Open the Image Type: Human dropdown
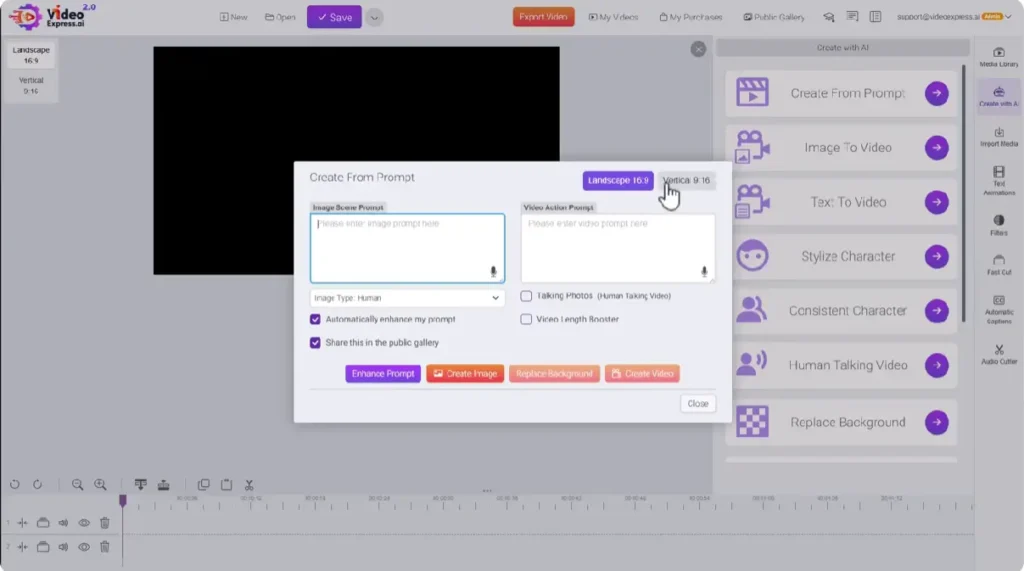This screenshot has width=1024, height=571. (x=407, y=298)
